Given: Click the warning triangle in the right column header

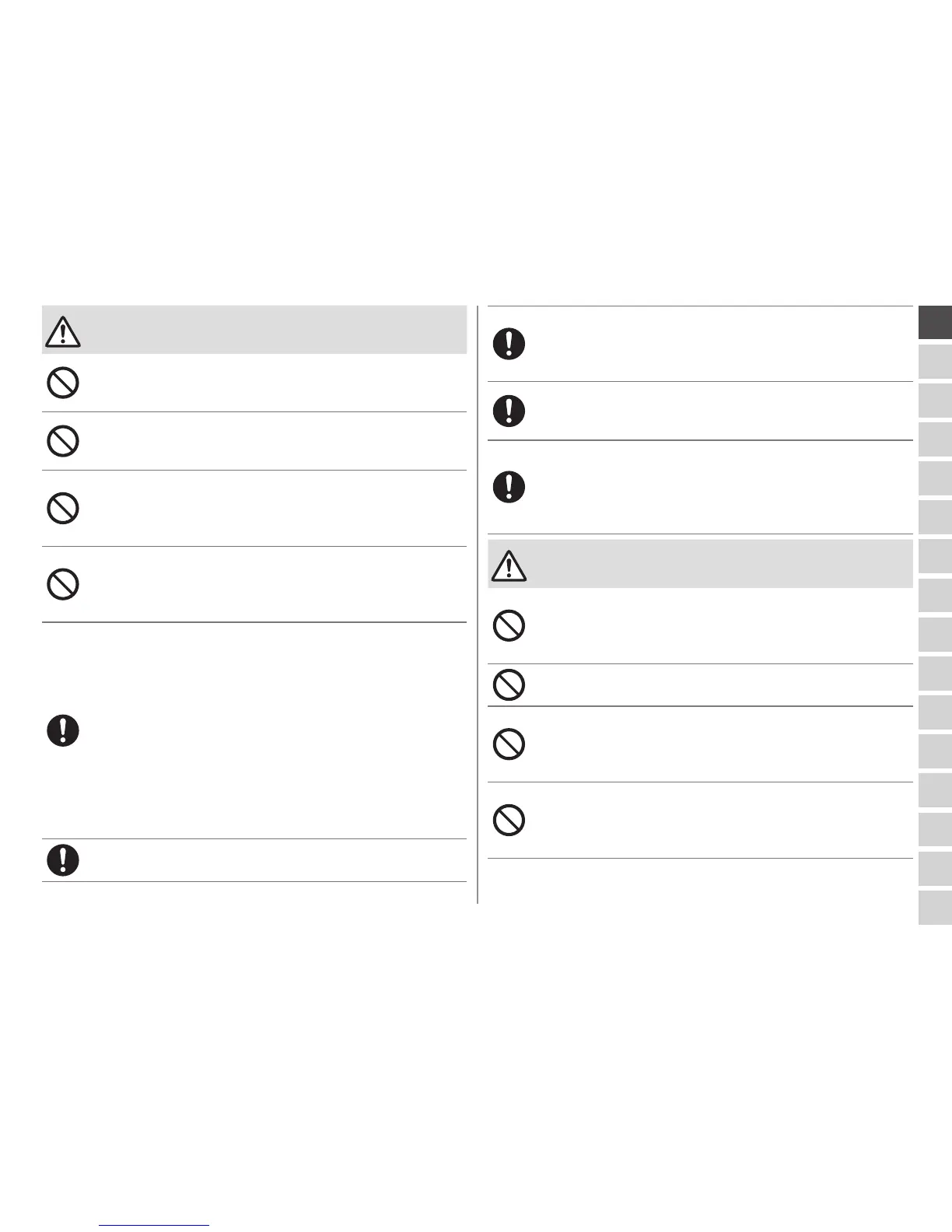Looking at the screenshot, I should pos(509,565).
